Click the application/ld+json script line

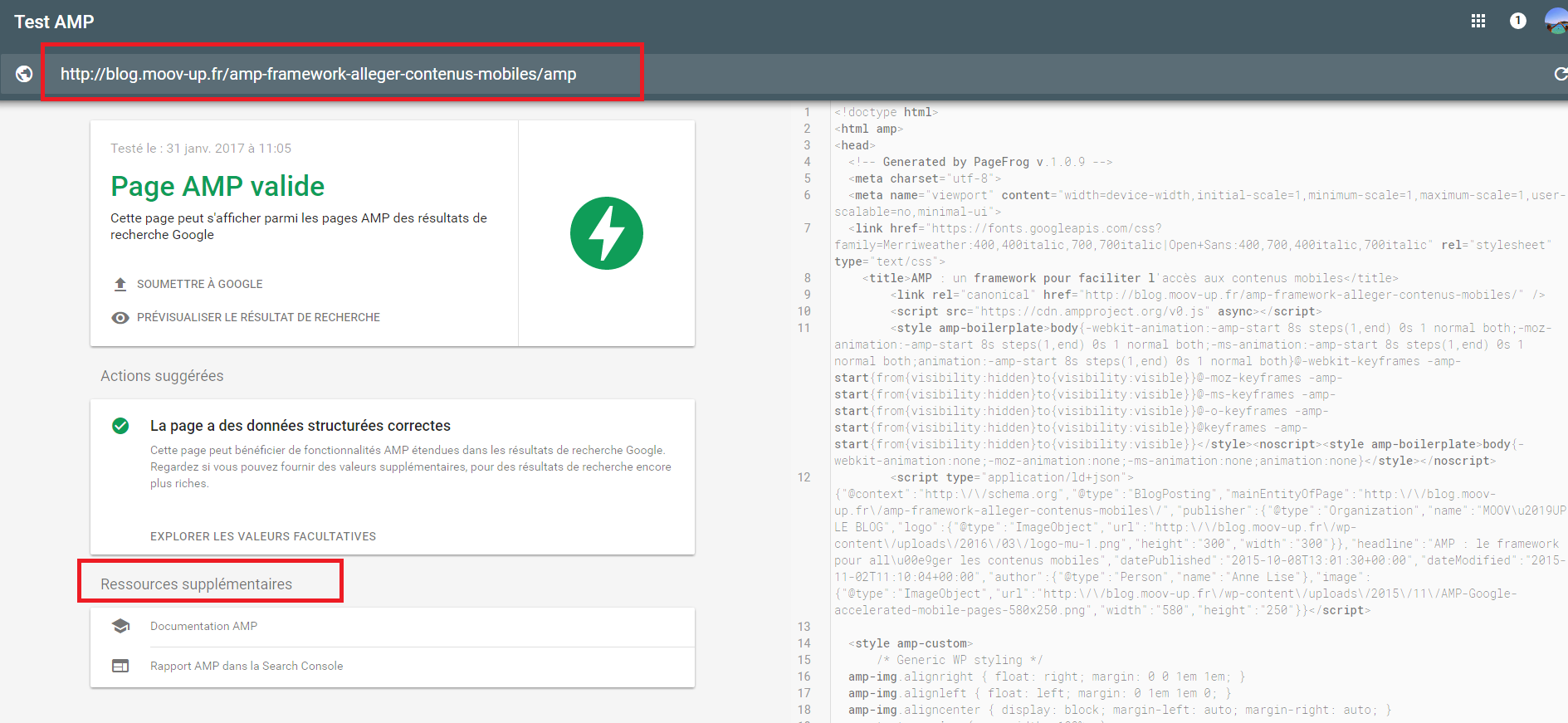click(1012, 477)
